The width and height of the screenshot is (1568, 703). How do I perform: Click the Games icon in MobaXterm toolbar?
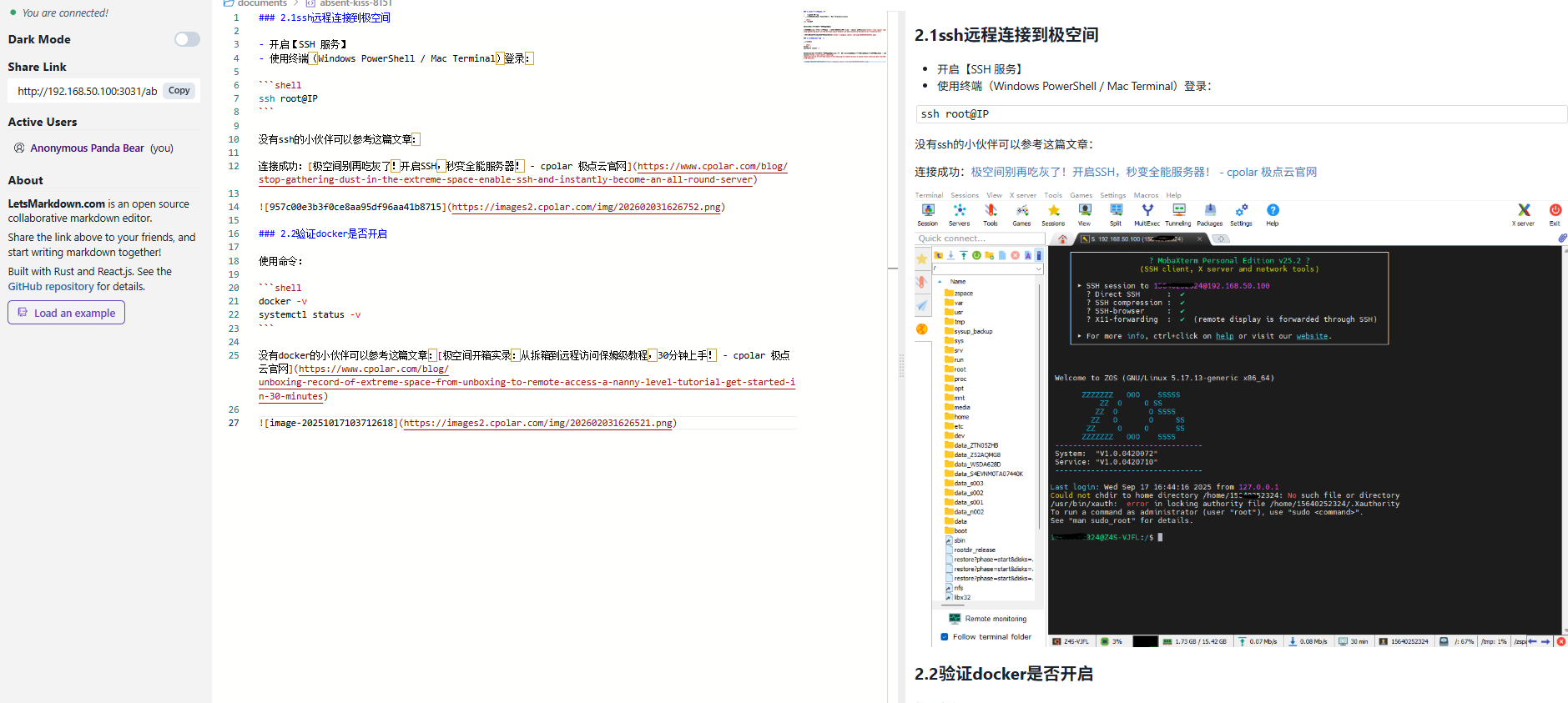point(1021,214)
